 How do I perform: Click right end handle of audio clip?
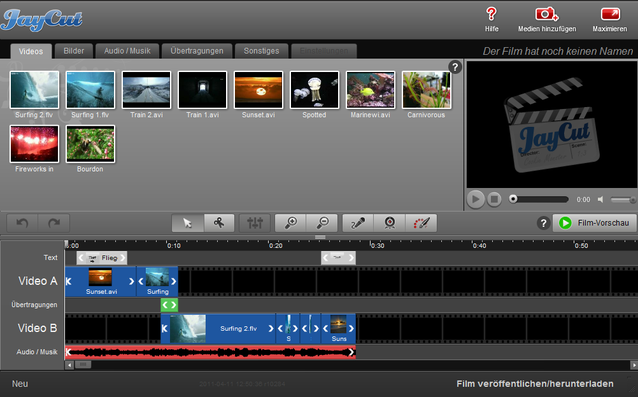351,352
